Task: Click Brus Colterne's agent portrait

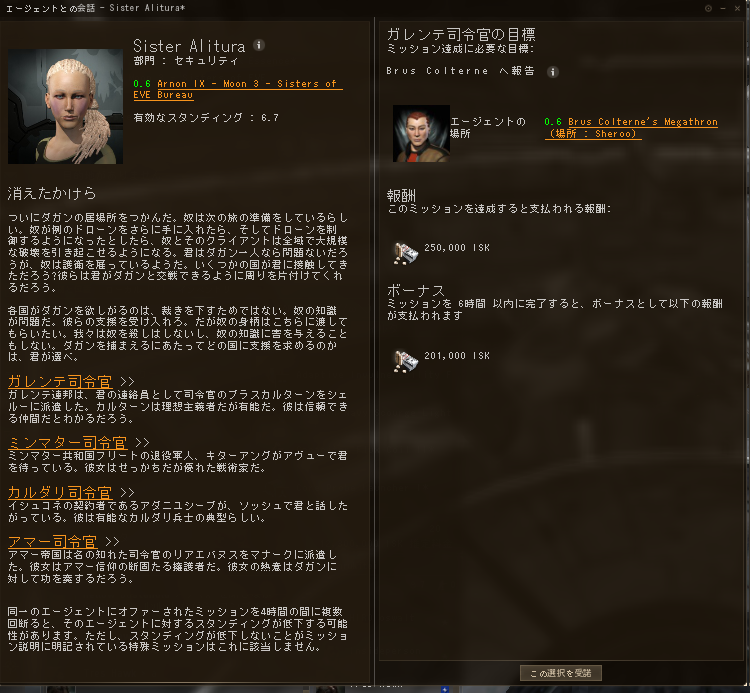Action: tap(421, 133)
